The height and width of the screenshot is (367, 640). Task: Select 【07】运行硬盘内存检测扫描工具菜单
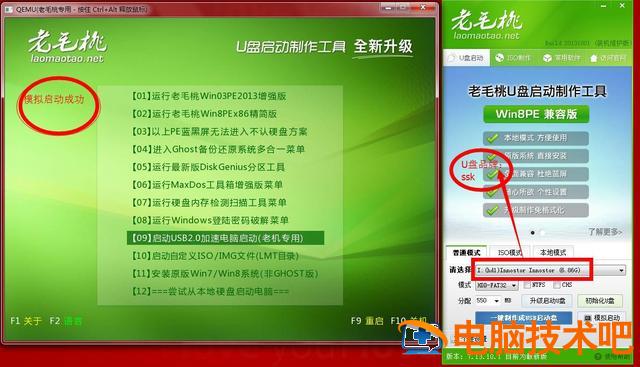pos(209,202)
